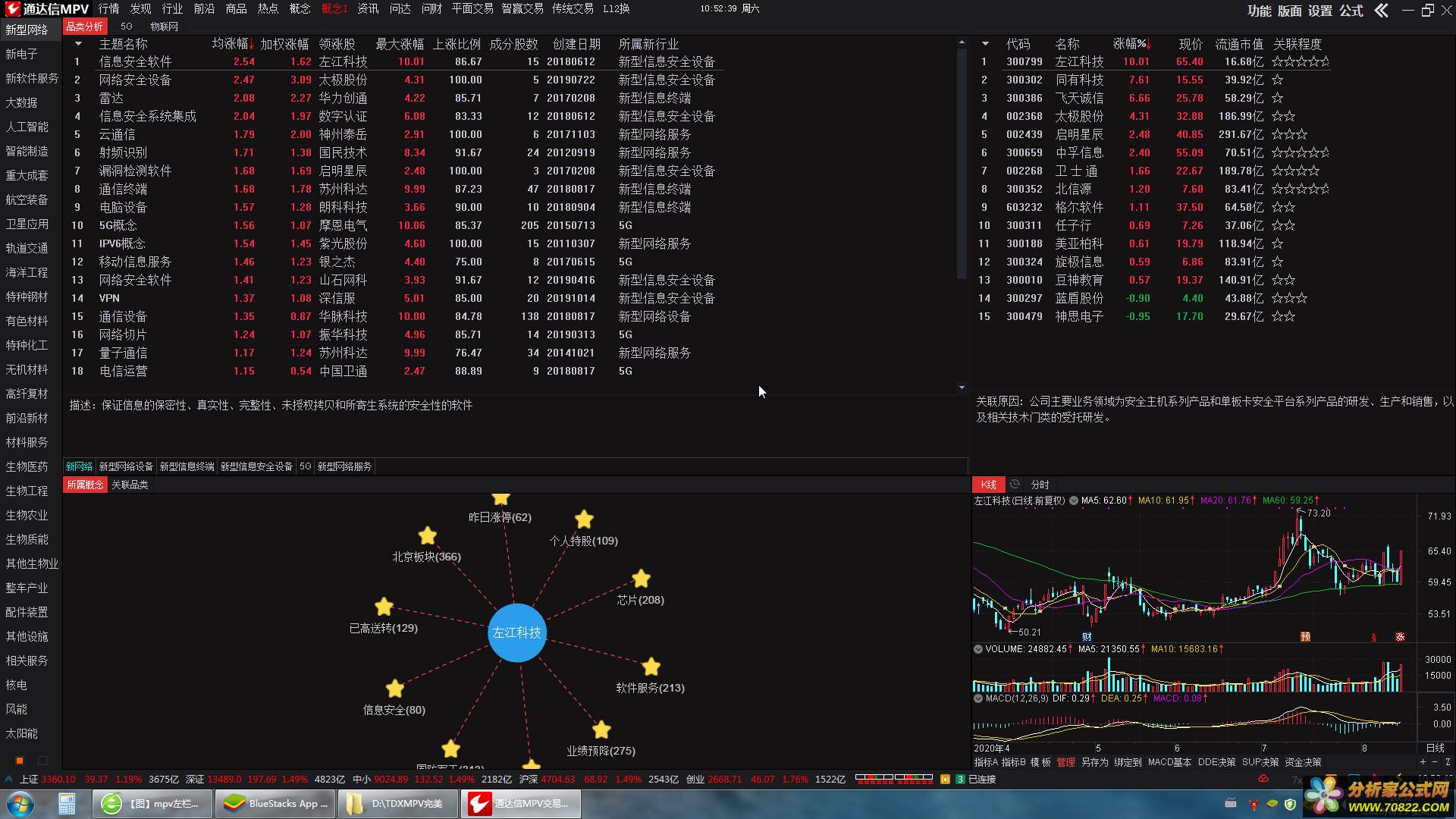Open the dropdown circle next to 左江科技 chart title
This screenshot has width=1456, height=819.
pyautogui.click(x=1074, y=500)
